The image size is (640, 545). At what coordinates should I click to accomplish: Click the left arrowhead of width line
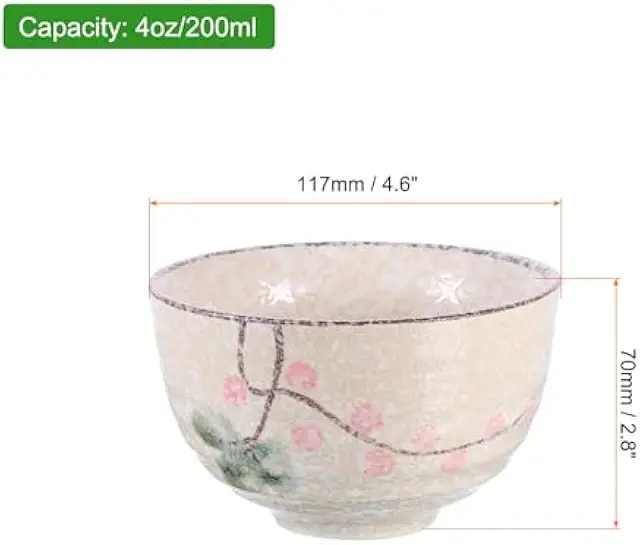tap(153, 202)
